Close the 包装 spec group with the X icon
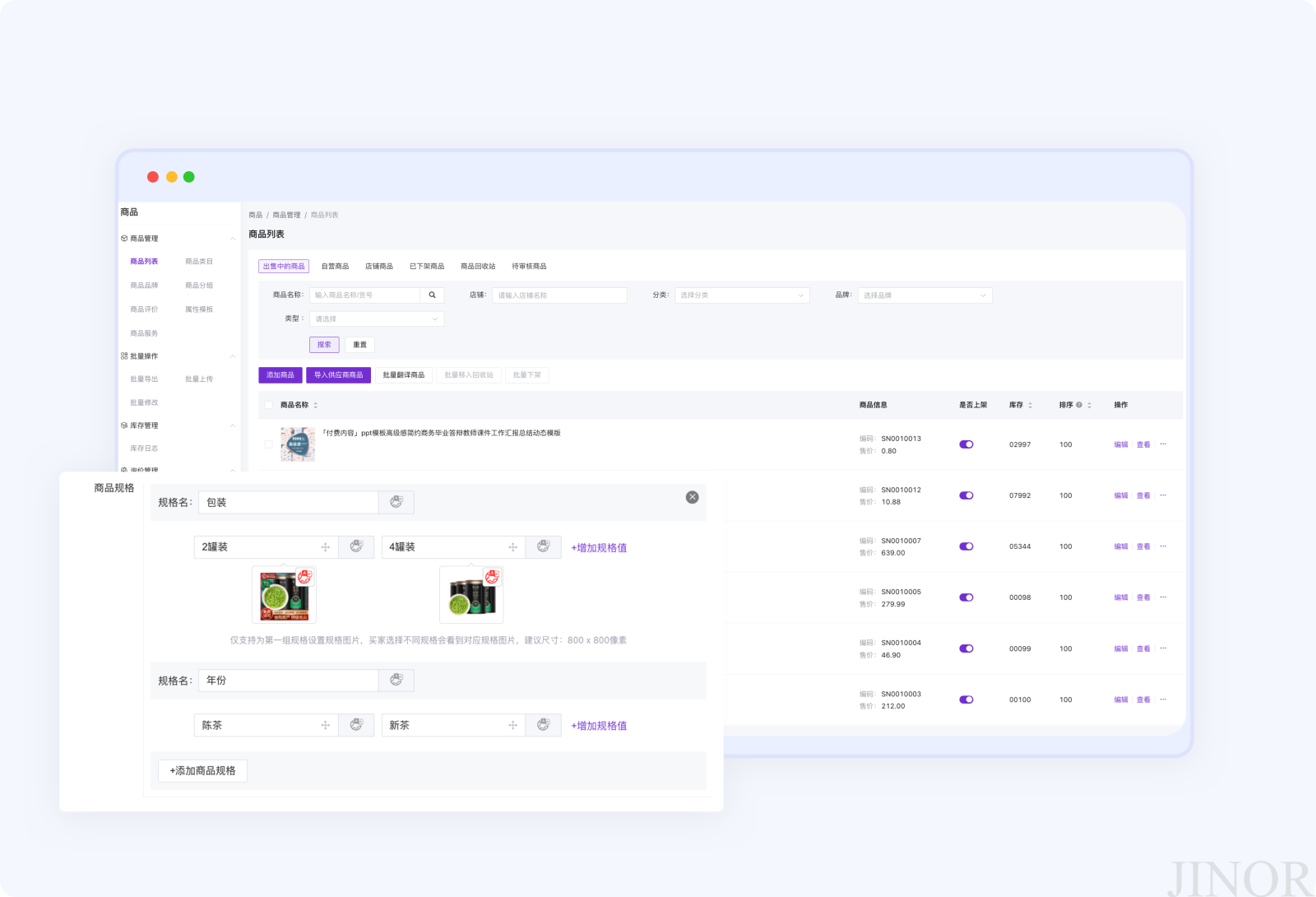The image size is (1316, 897). coord(693,497)
